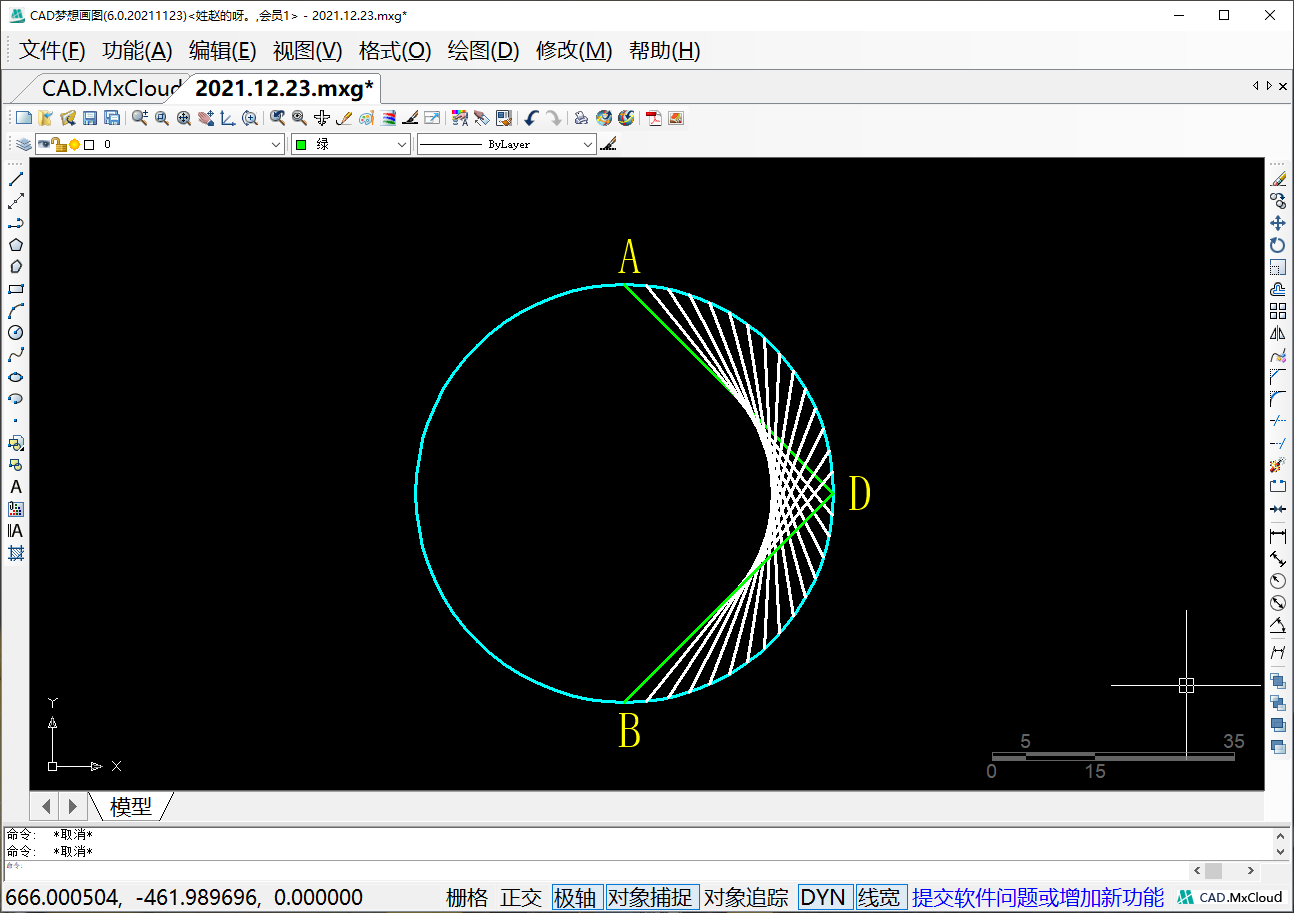Viewport: 1294px width, 913px height.
Task: Click the New file icon
Action: point(24,118)
